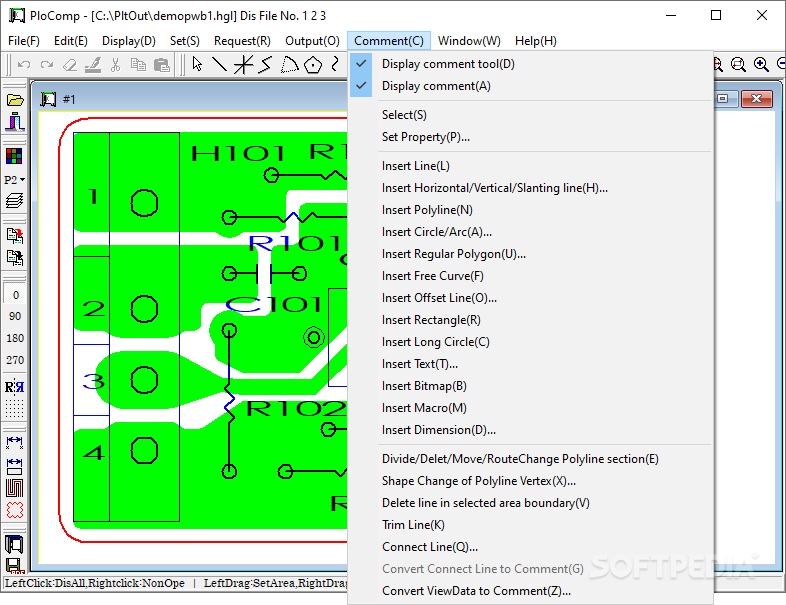The image size is (786, 605).
Task: Click the file compare icon with red arrow
Action: (15, 236)
